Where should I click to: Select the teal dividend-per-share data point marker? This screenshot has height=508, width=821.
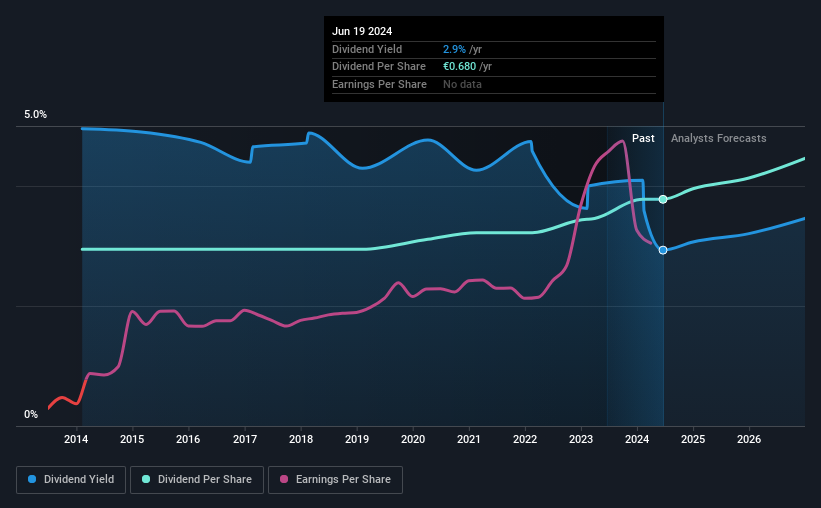pos(663,199)
